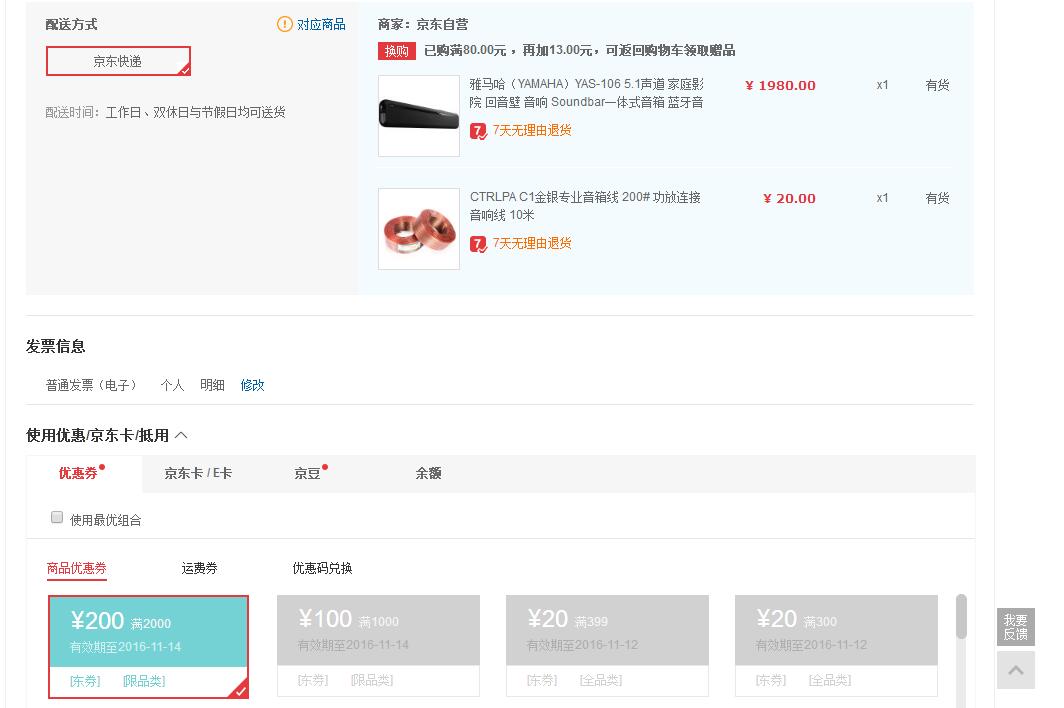Open the CTRLPA speaker cable thumbnail
The image size is (1064, 708).
click(x=418, y=229)
